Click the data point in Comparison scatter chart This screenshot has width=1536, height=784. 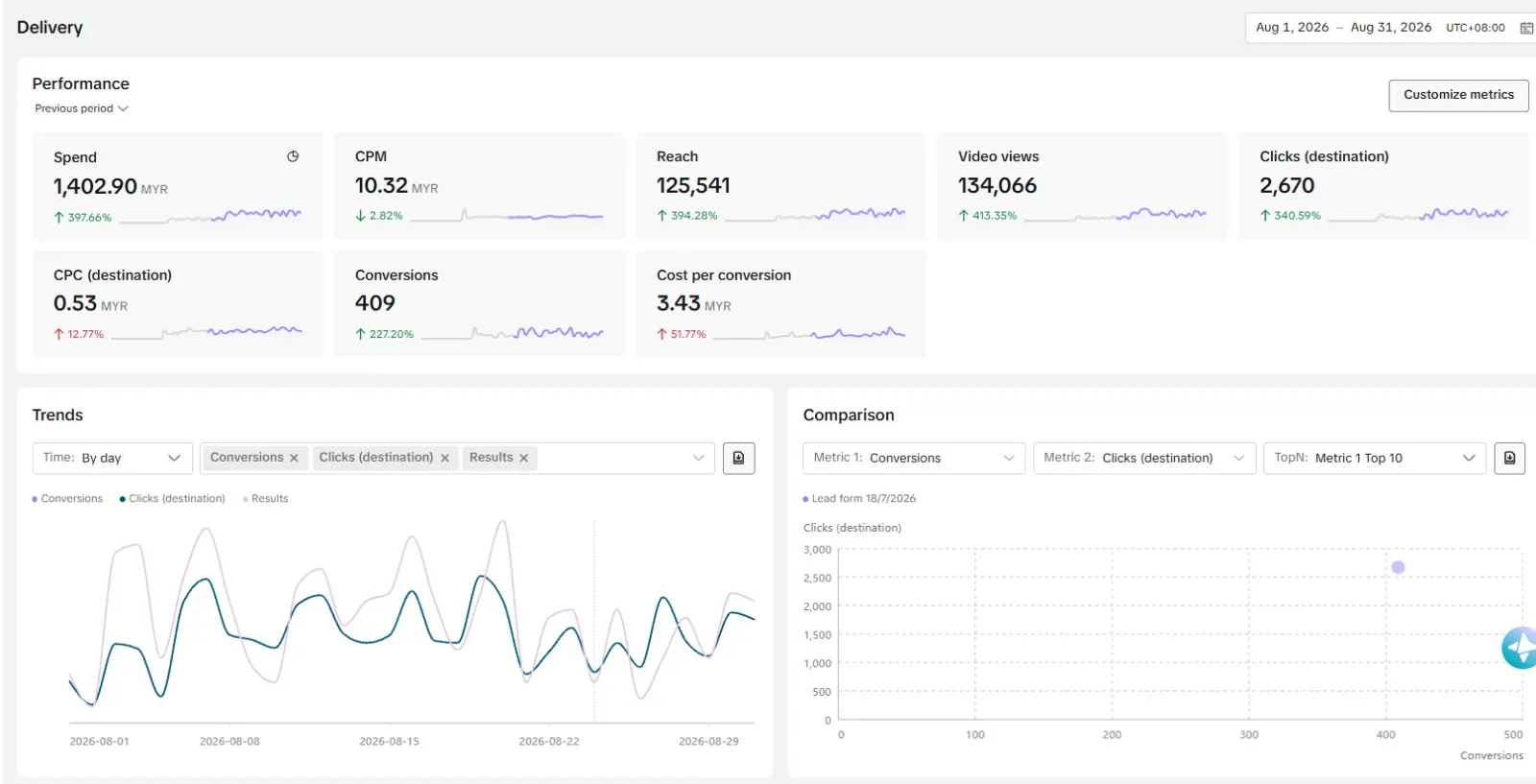(1398, 567)
